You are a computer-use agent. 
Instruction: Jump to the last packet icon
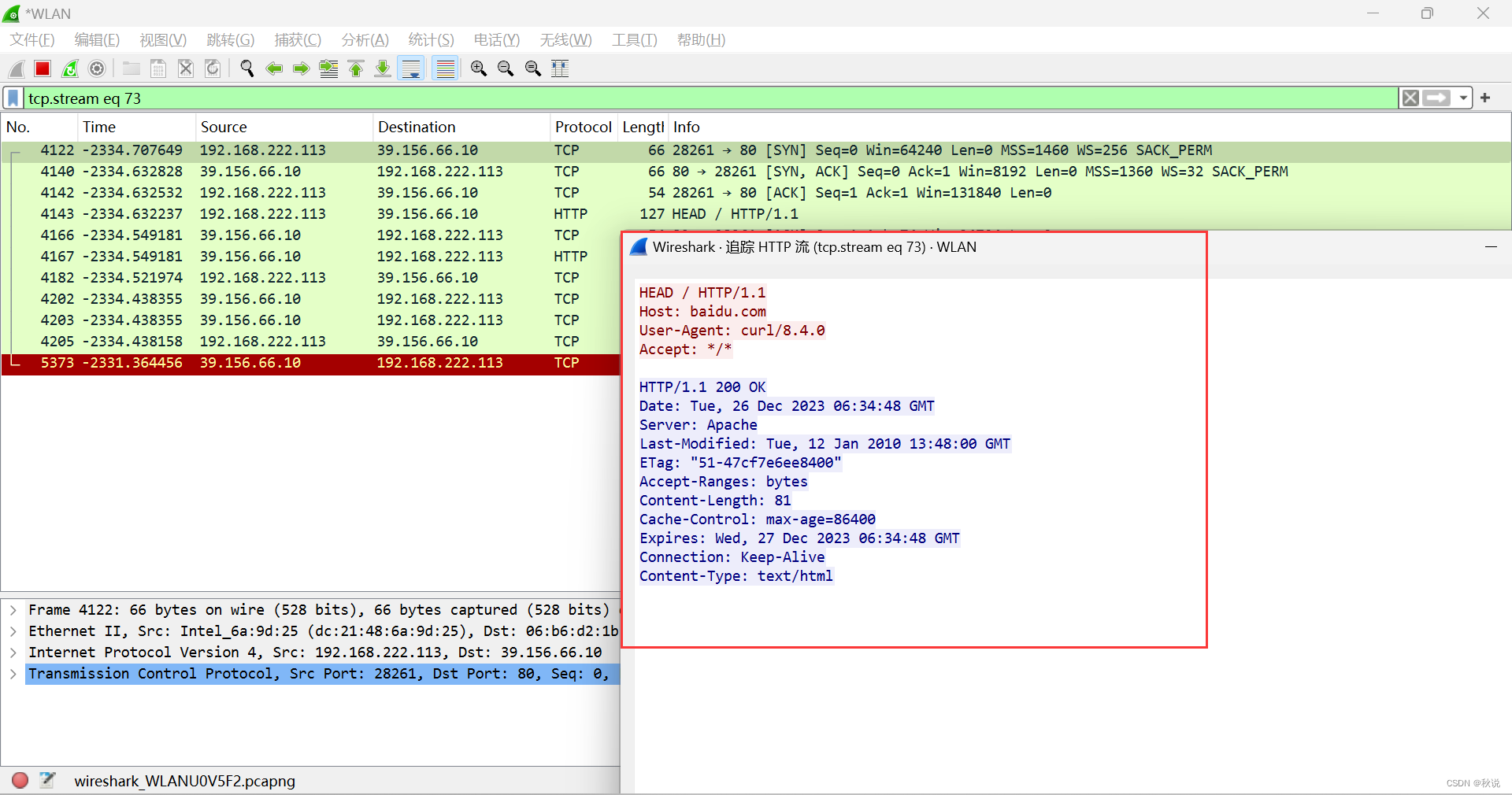pos(383,68)
